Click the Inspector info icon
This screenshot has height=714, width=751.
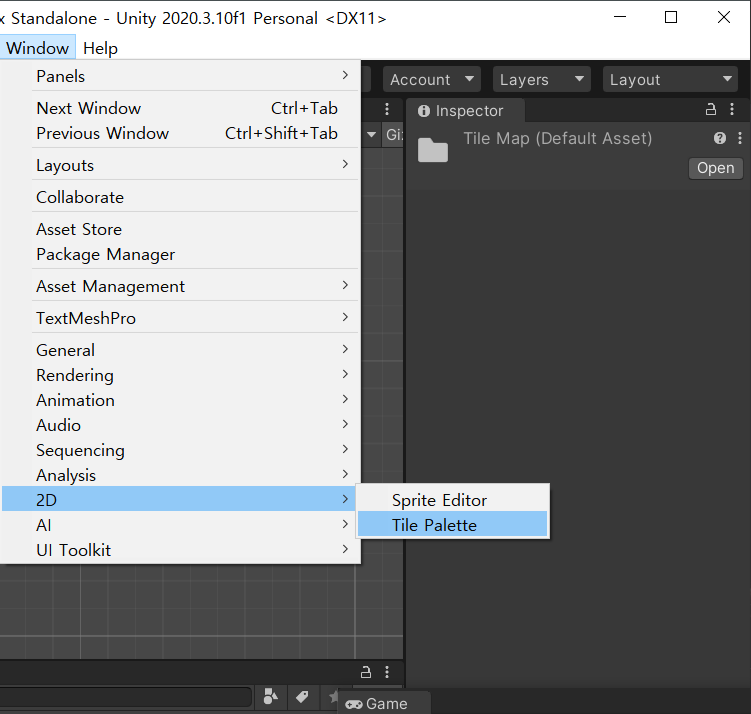pos(424,111)
